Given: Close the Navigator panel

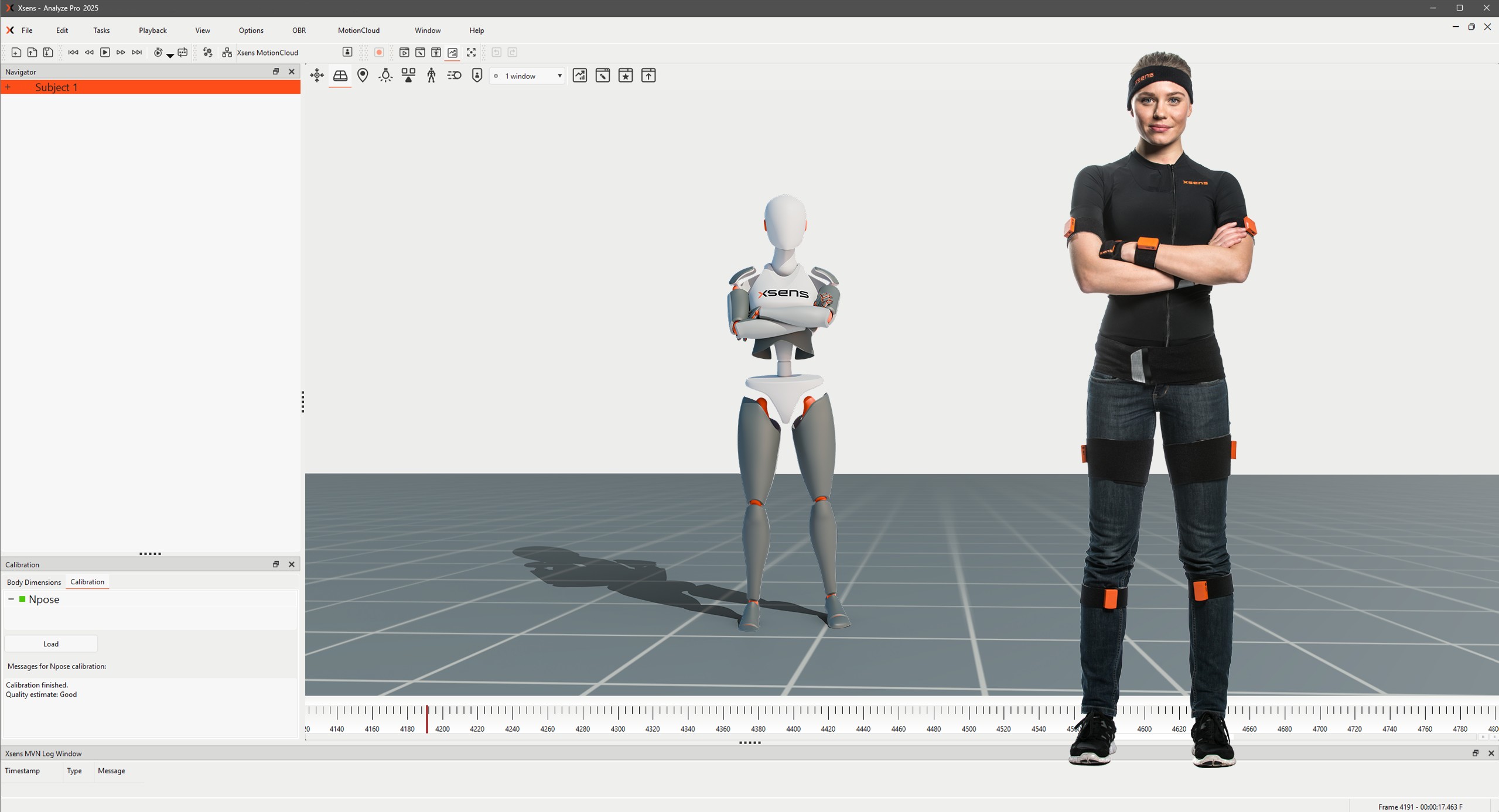Looking at the screenshot, I should click(292, 71).
